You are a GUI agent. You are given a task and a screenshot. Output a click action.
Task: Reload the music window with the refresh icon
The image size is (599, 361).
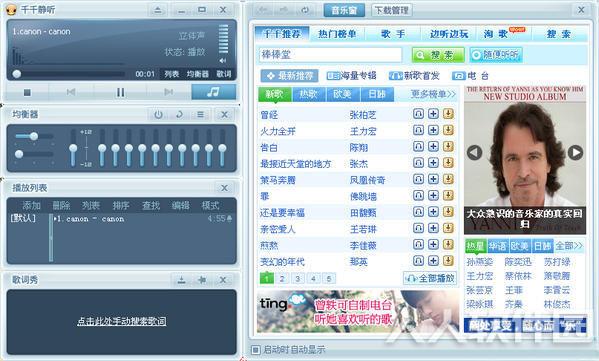(304, 10)
